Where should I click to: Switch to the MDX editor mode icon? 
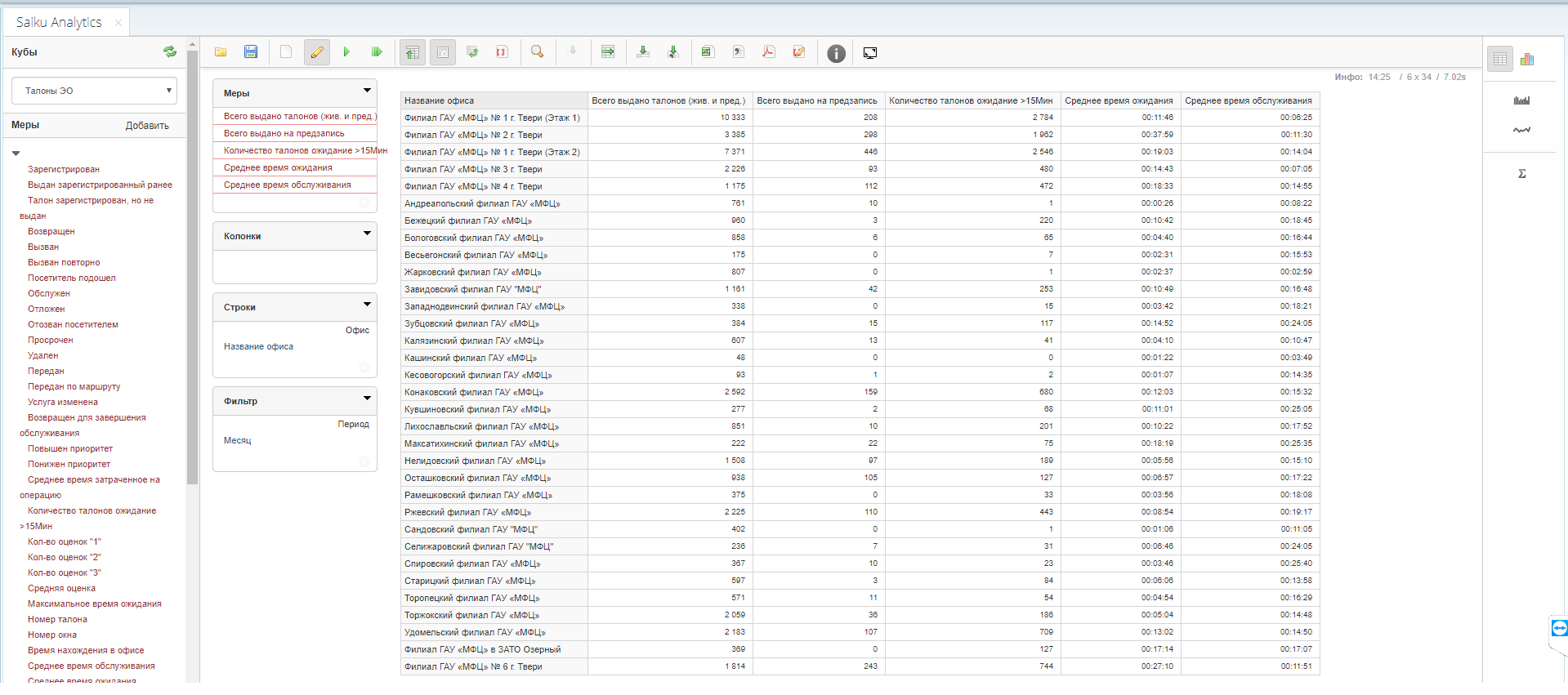click(x=799, y=52)
